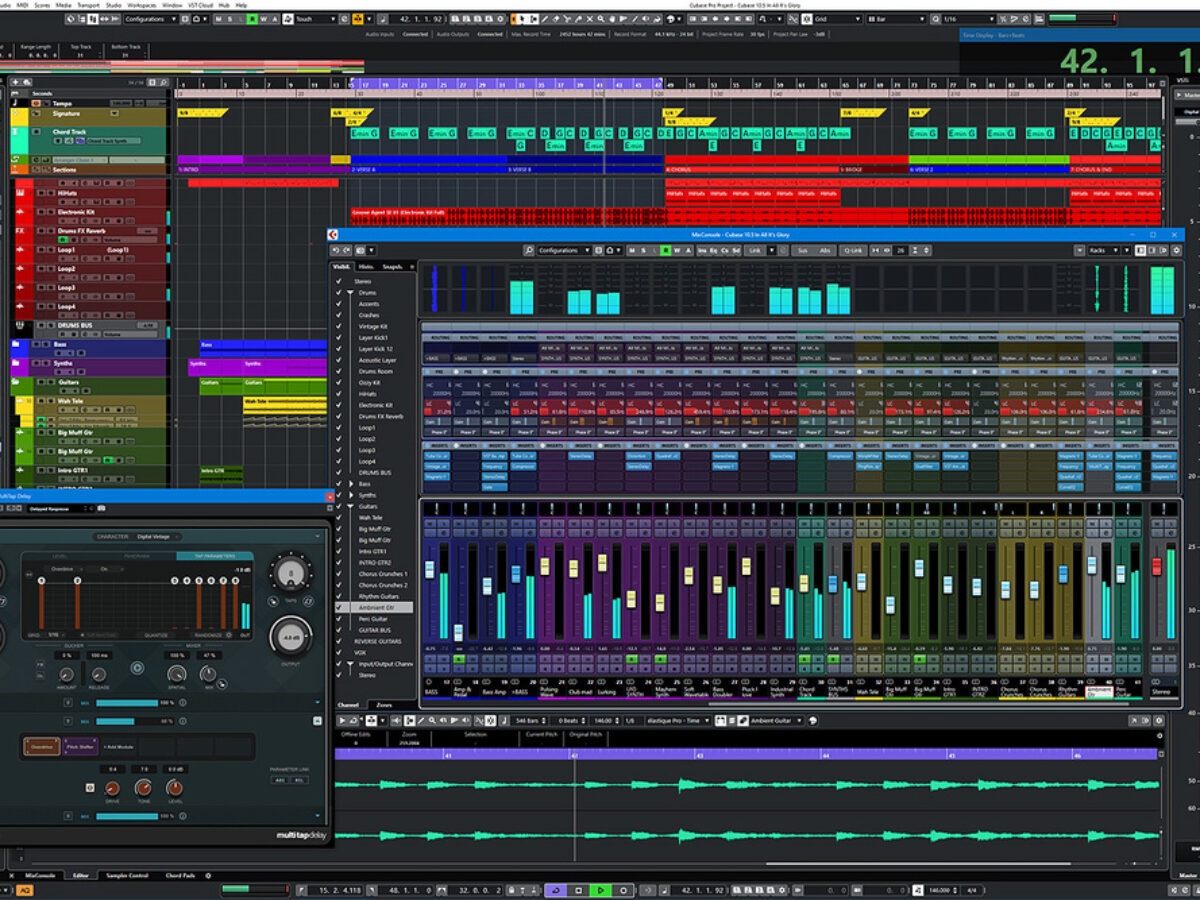The height and width of the screenshot is (900, 1200).
Task: Click the track search magnifier icon above the track list
Action: [x=163, y=83]
